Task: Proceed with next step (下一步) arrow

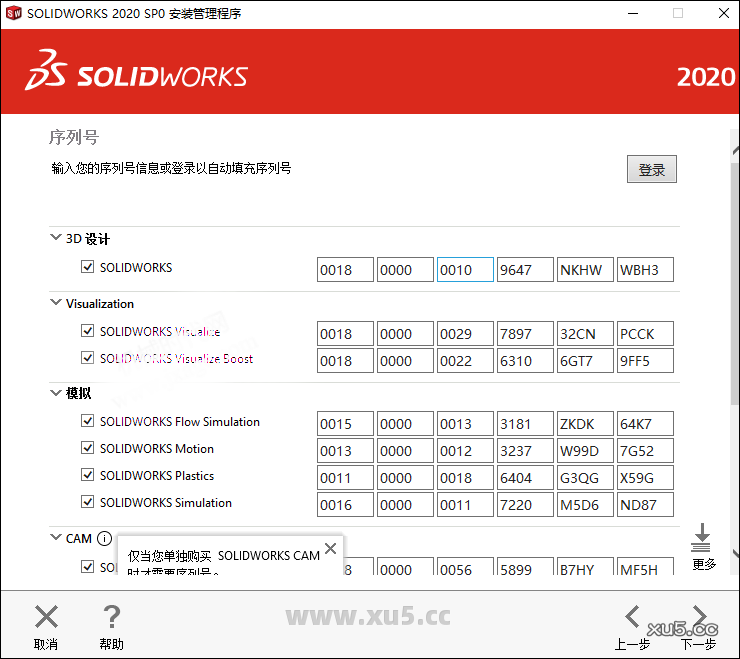Action: tap(699, 617)
